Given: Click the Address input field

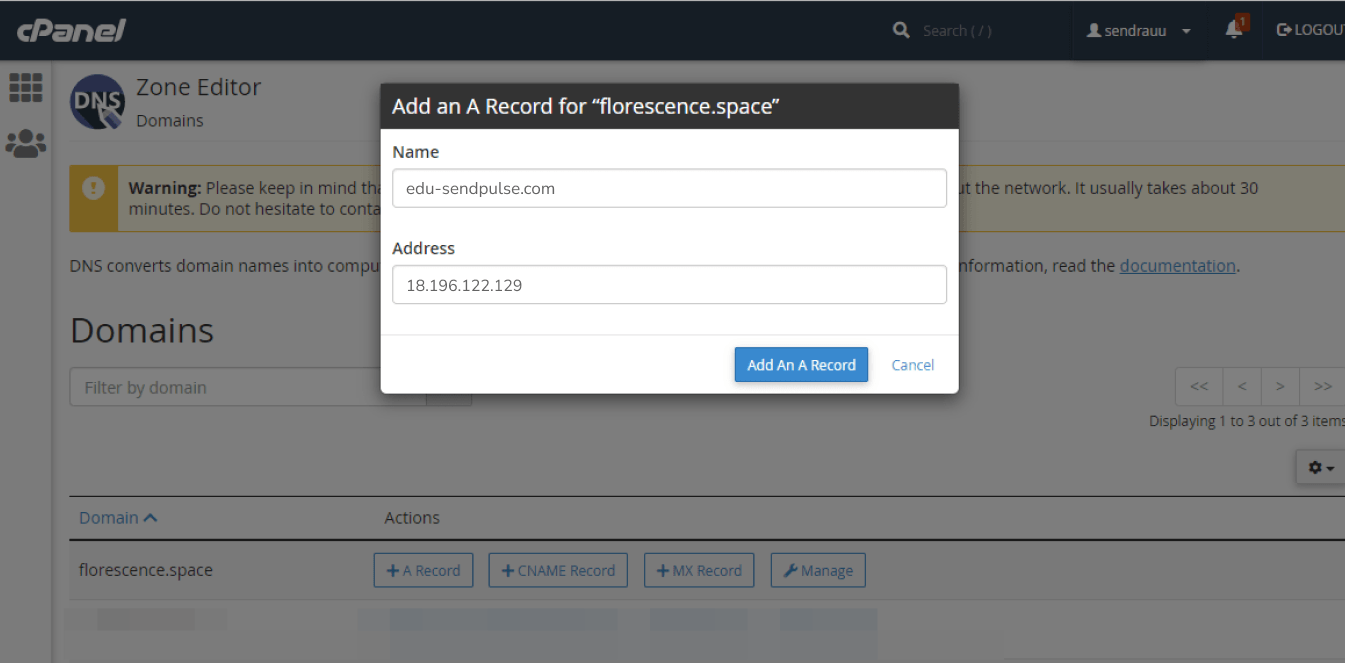Looking at the screenshot, I should pyautogui.click(x=669, y=285).
